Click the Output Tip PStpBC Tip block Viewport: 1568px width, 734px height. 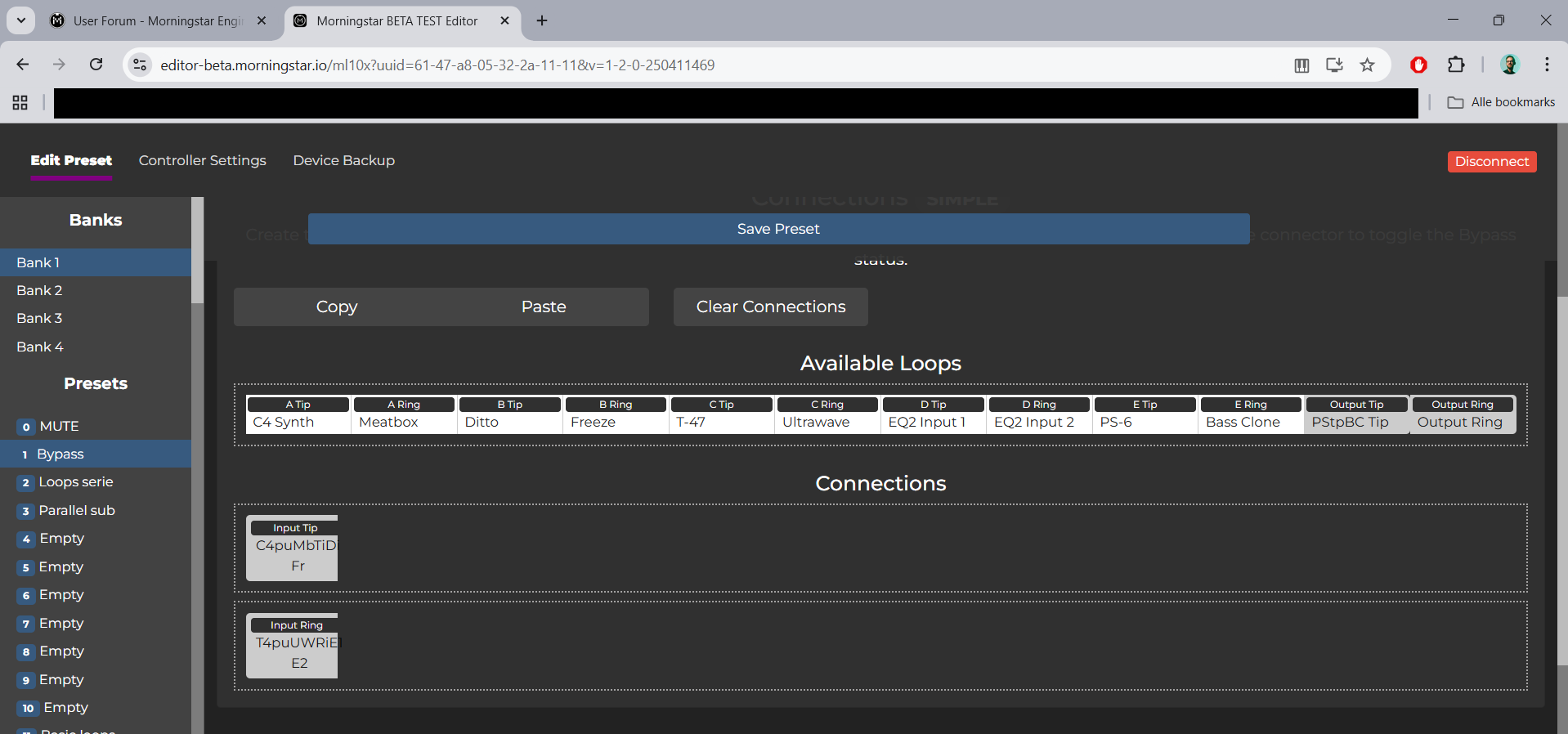coord(1357,414)
